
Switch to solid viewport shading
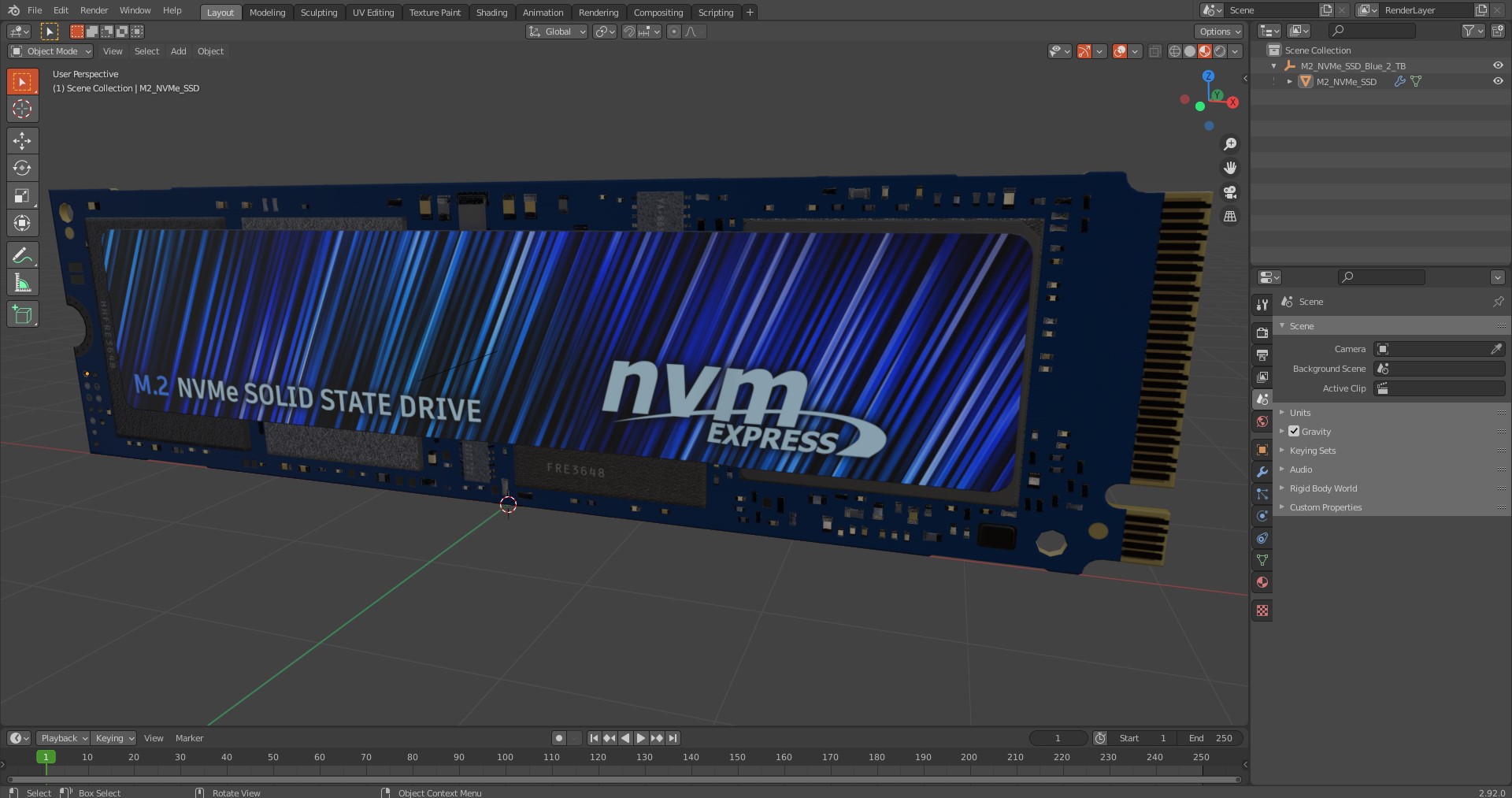tap(1190, 51)
